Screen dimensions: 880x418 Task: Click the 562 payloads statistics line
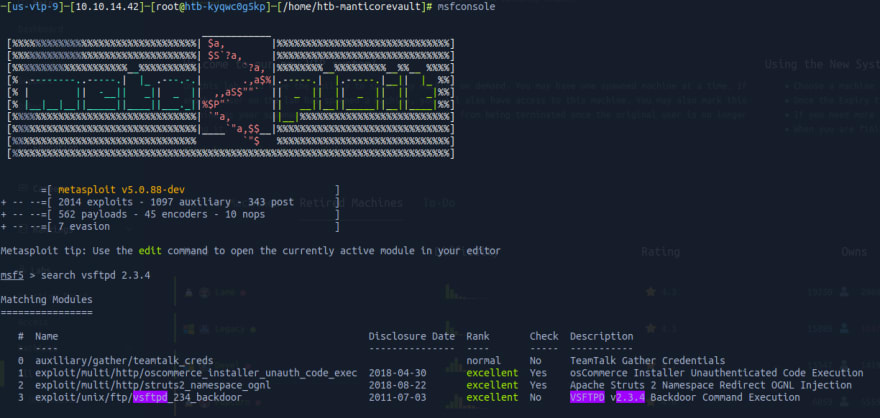[162, 214]
